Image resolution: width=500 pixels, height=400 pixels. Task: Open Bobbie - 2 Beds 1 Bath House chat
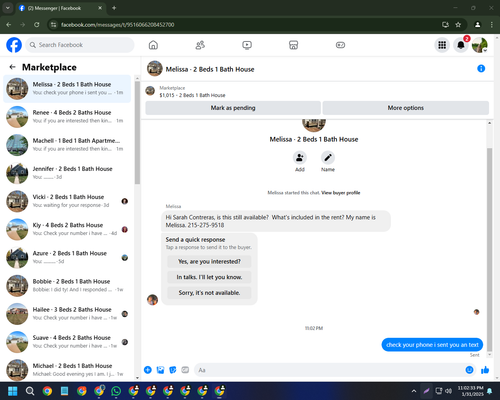[x=67, y=286]
